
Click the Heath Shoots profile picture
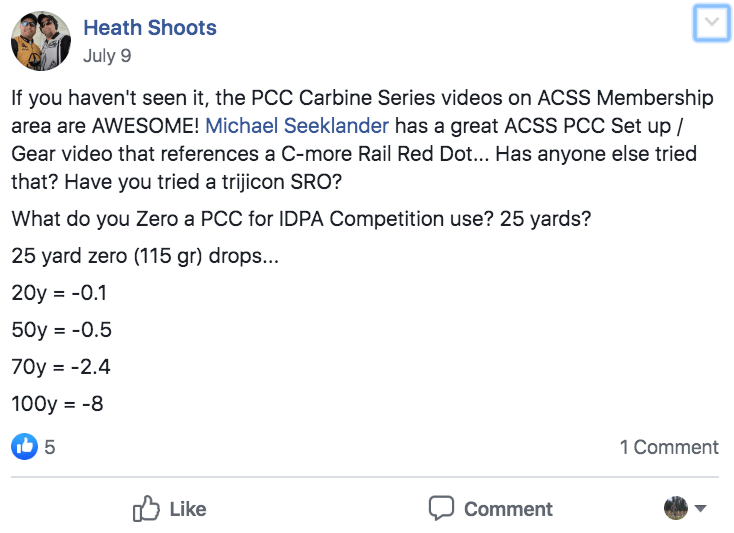coord(41,41)
